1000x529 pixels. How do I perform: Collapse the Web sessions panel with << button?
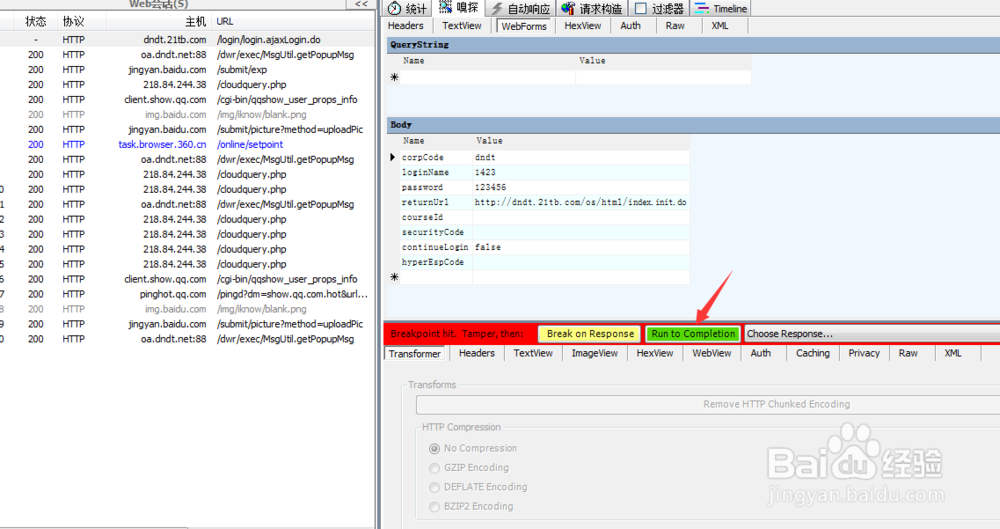362,4
